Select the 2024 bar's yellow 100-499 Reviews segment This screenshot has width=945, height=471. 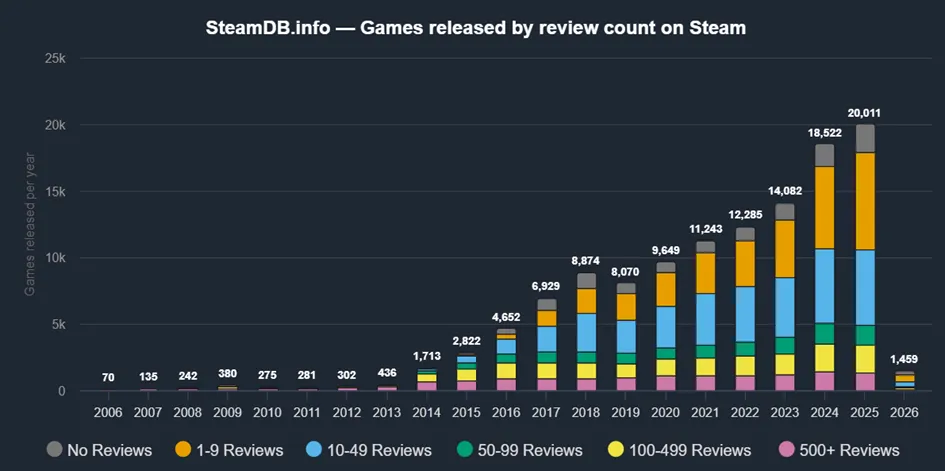click(825, 358)
